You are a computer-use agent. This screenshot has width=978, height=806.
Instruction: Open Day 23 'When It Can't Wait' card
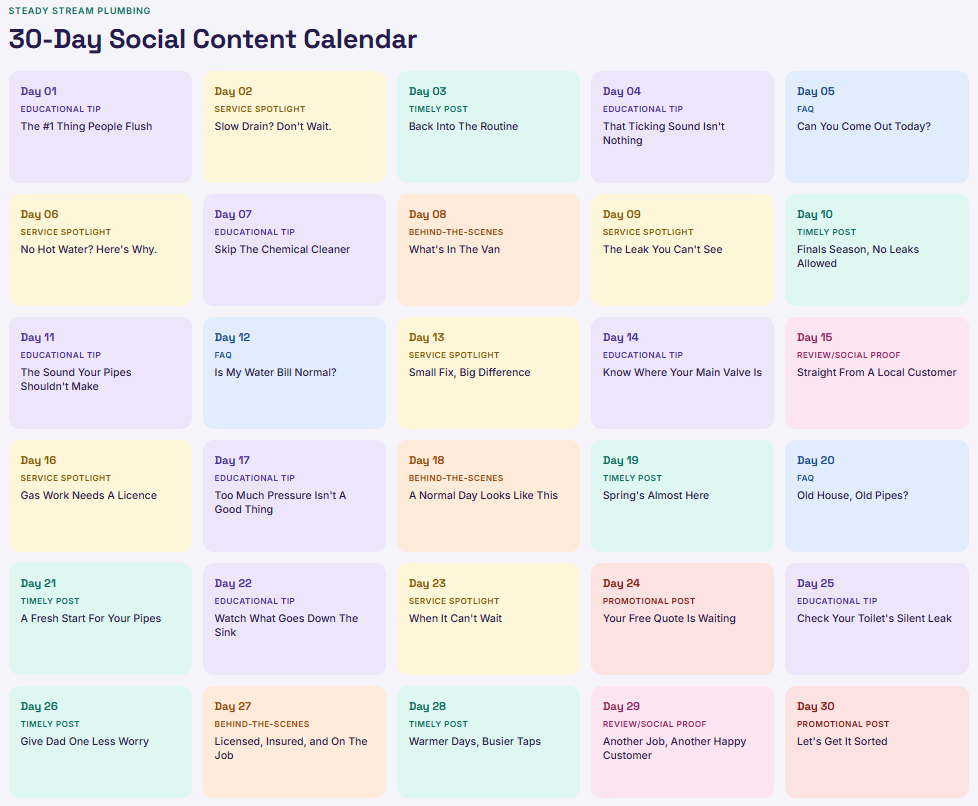point(488,618)
